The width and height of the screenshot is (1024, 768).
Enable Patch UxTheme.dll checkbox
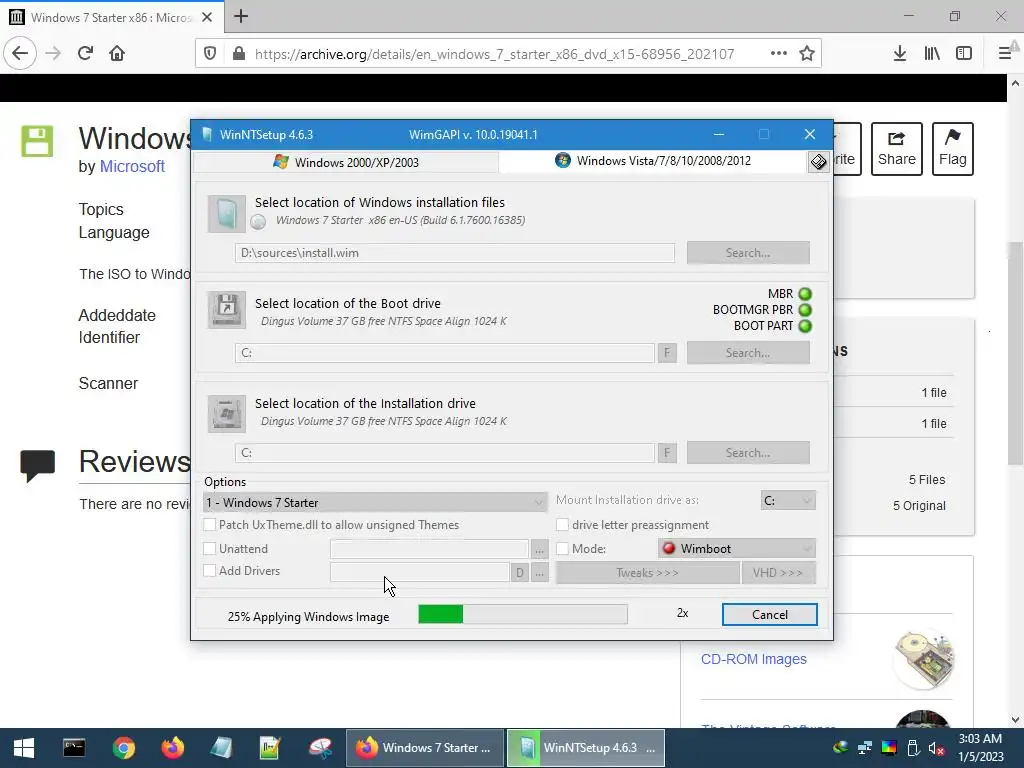(210, 524)
